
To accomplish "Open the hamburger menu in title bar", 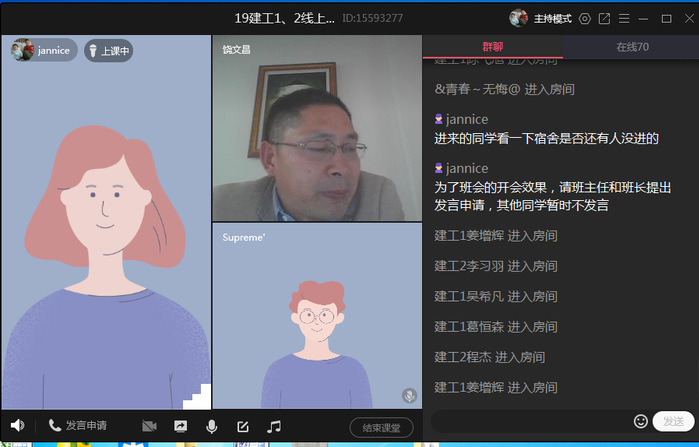I will click(x=624, y=18).
